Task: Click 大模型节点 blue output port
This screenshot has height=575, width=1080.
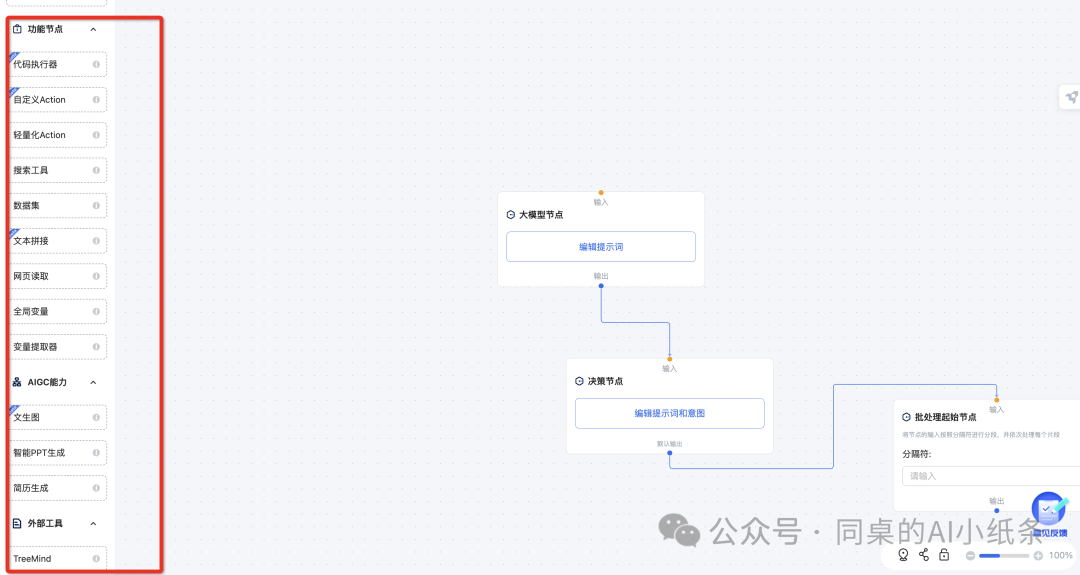Action: pyautogui.click(x=601, y=286)
